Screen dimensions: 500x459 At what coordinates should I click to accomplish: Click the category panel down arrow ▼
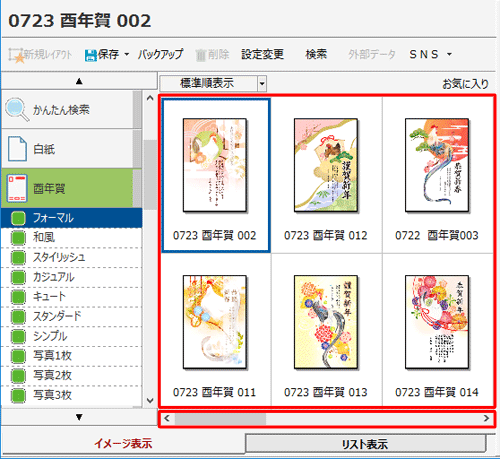pyautogui.click(x=79, y=417)
